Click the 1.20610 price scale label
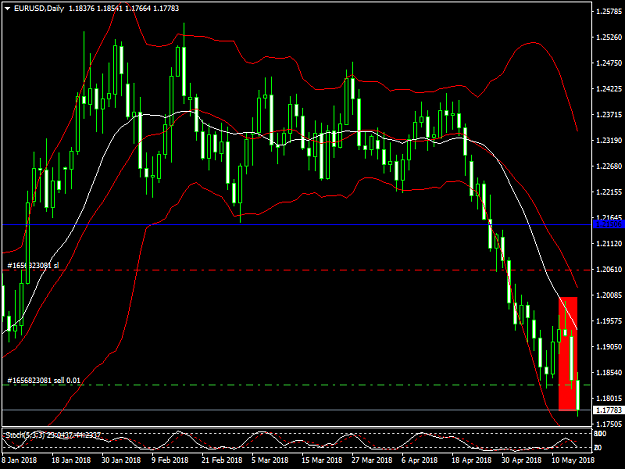625x469 pixels. pos(609,269)
